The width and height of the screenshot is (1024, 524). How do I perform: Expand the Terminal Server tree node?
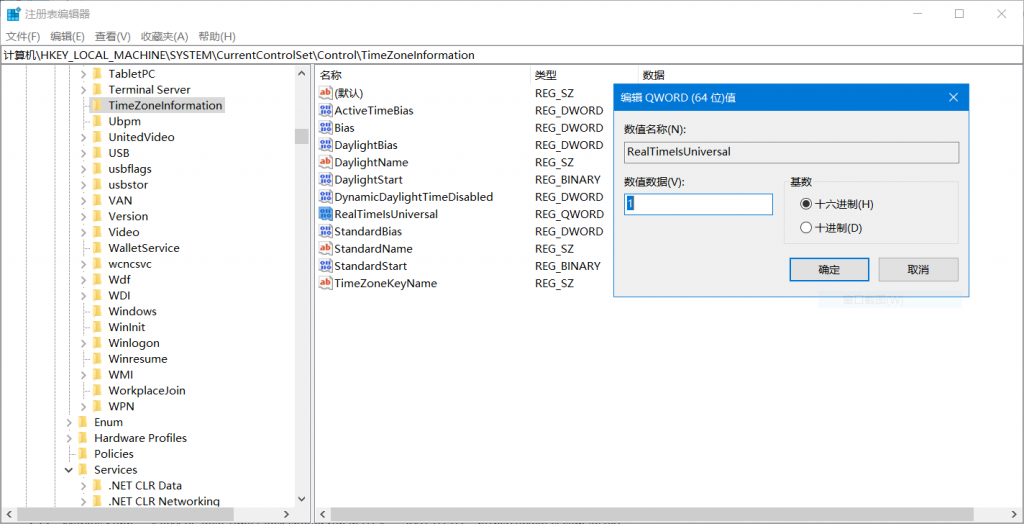83,90
